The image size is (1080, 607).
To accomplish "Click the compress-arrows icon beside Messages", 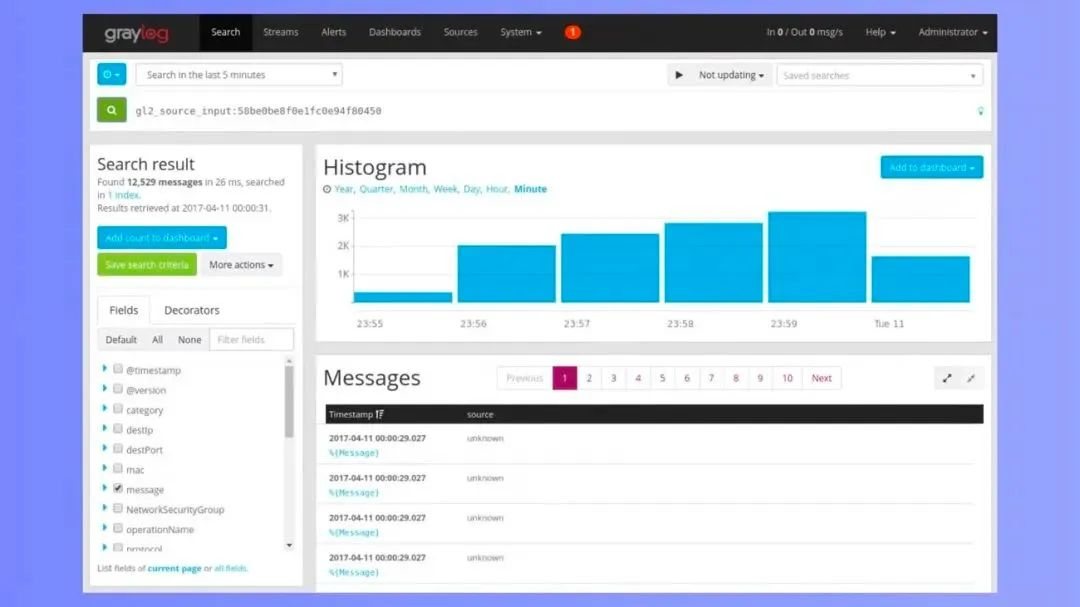I will point(971,378).
